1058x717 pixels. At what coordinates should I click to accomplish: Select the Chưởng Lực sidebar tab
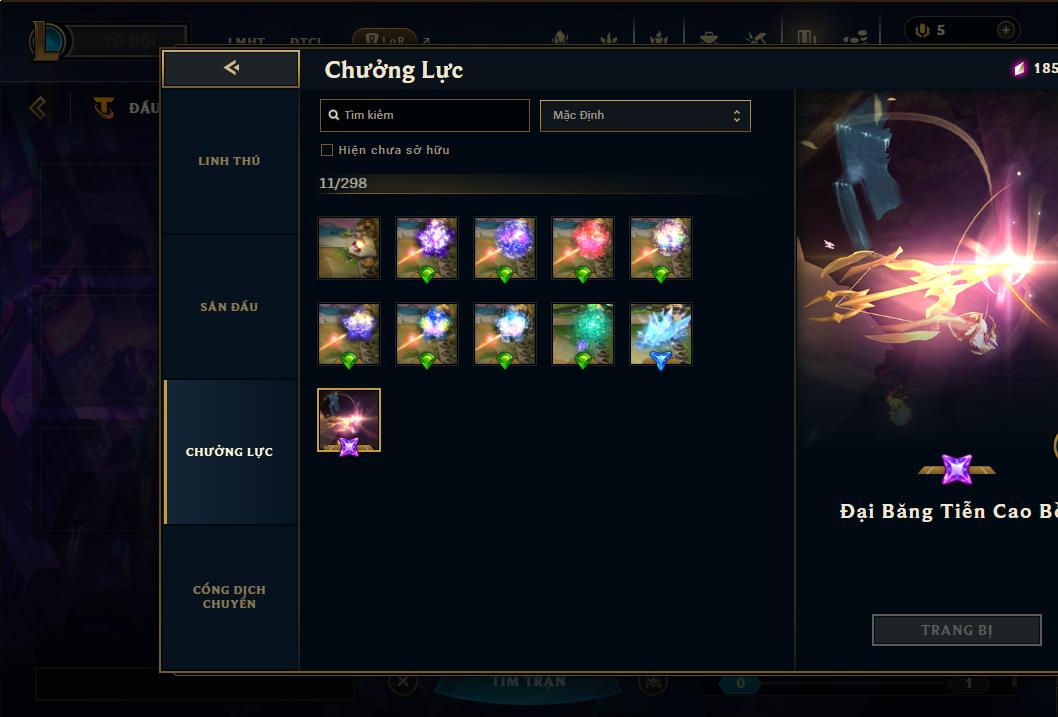(230, 452)
